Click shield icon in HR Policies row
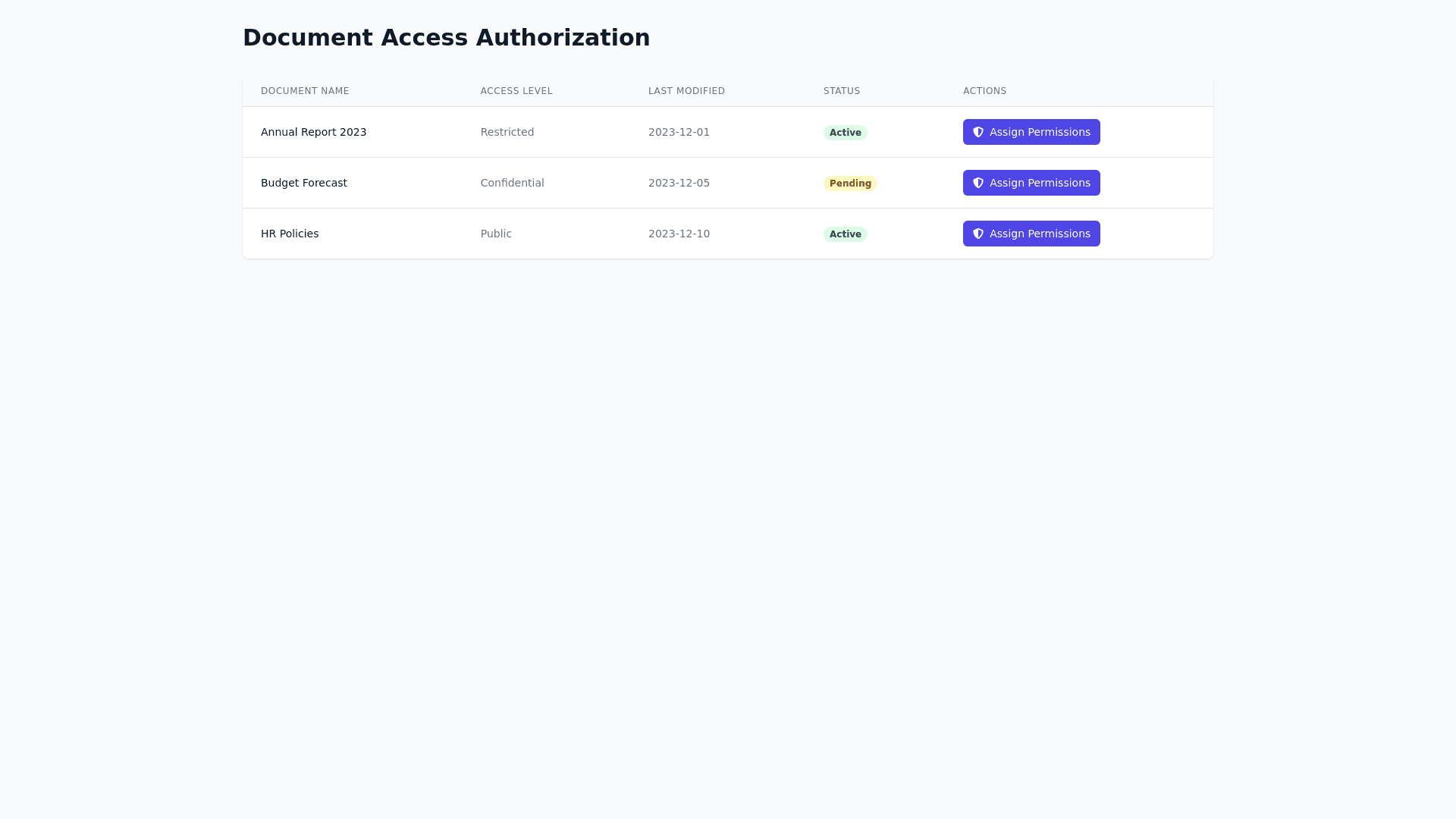Viewport: 1456px width, 819px height. pos(978,234)
